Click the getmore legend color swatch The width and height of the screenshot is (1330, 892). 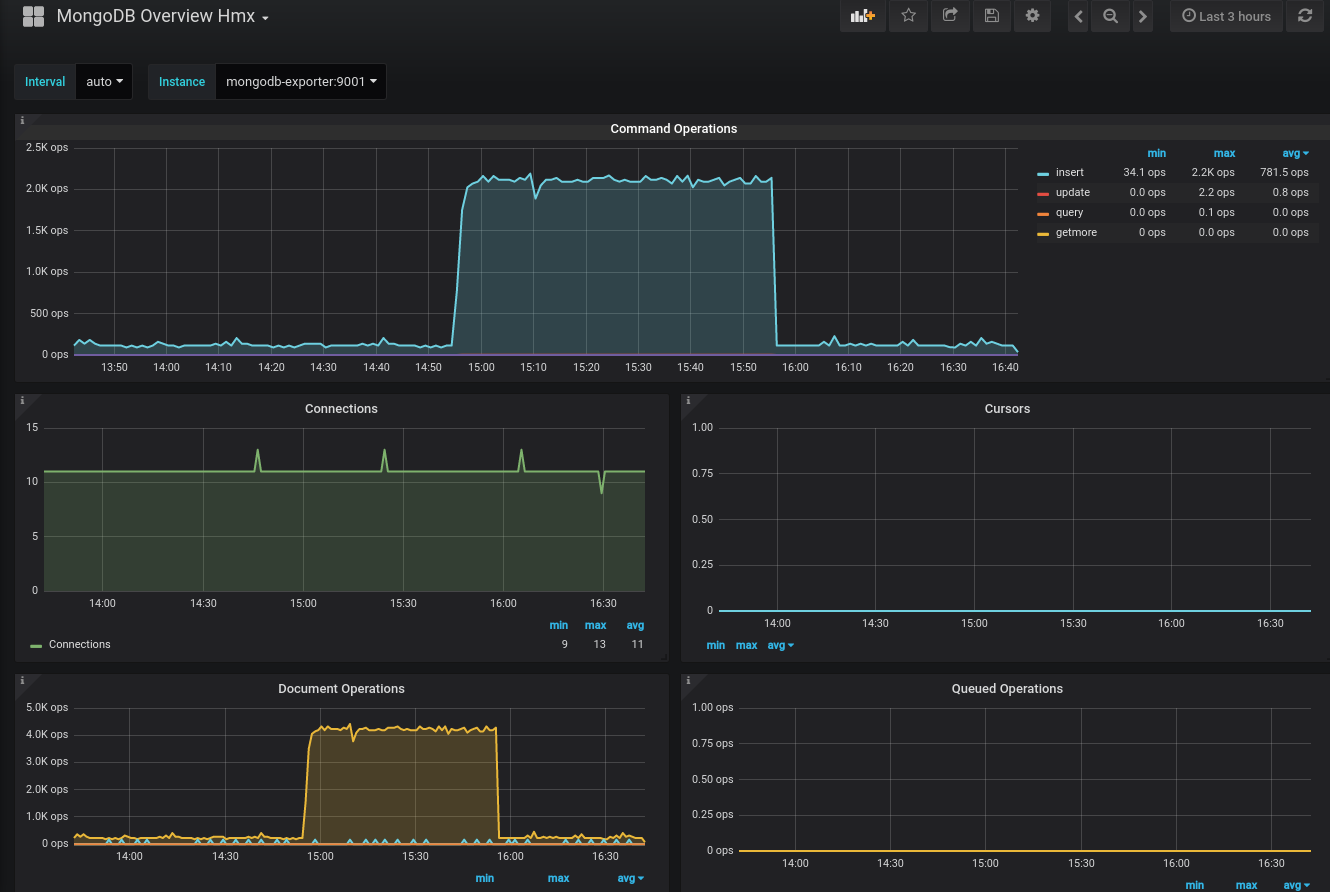(1043, 233)
